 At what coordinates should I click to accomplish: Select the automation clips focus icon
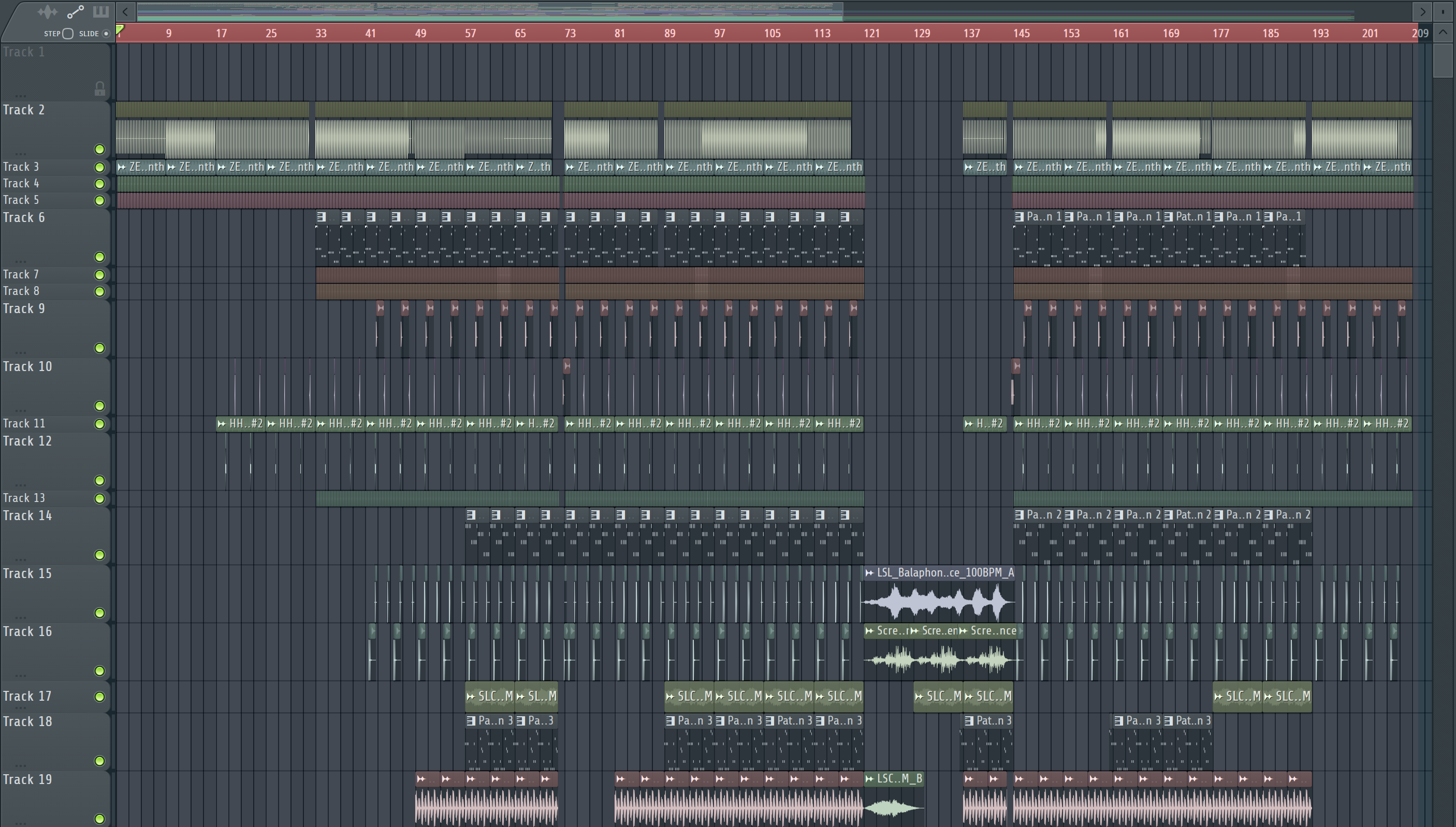[x=76, y=11]
